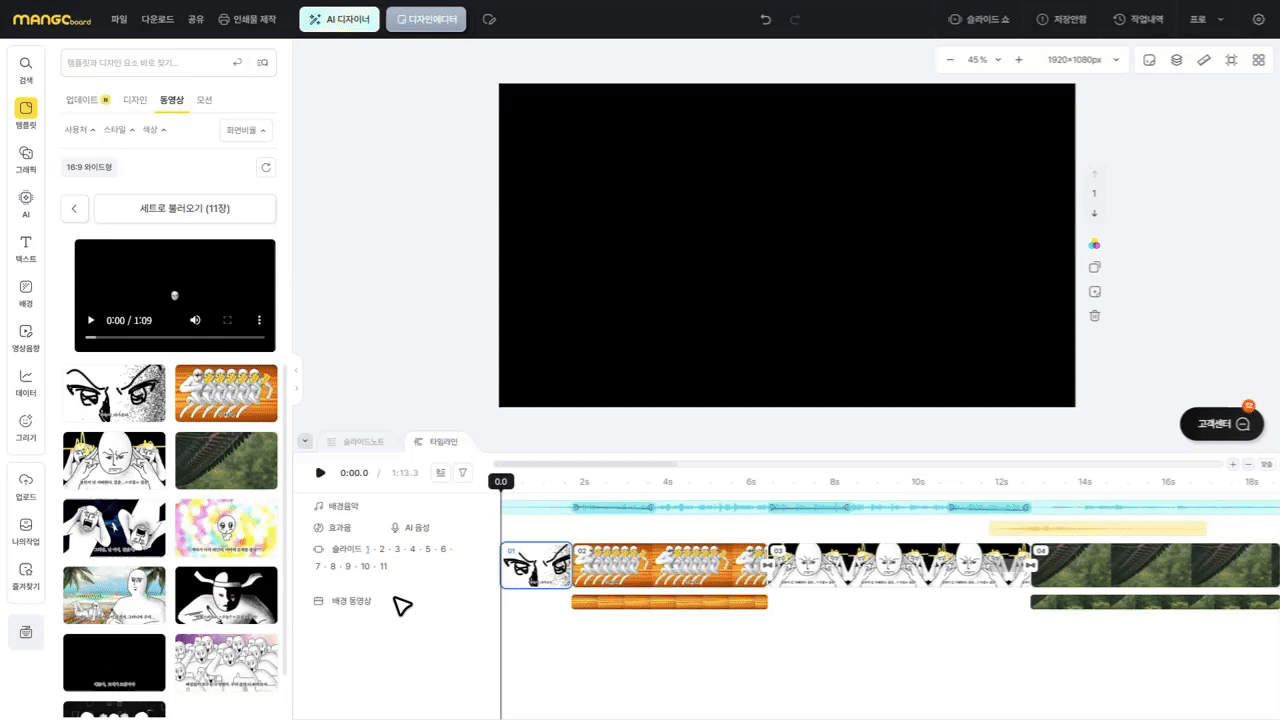Toggle the AI 디자이너 button
The image size is (1280, 720).
[339, 19]
